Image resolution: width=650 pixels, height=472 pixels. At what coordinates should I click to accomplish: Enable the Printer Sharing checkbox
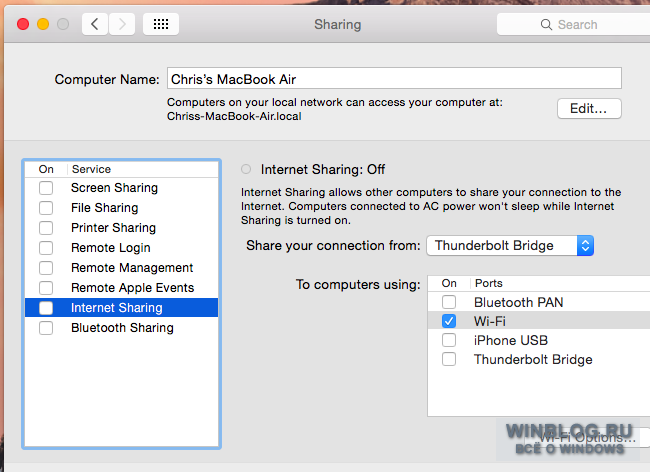(46, 228)
